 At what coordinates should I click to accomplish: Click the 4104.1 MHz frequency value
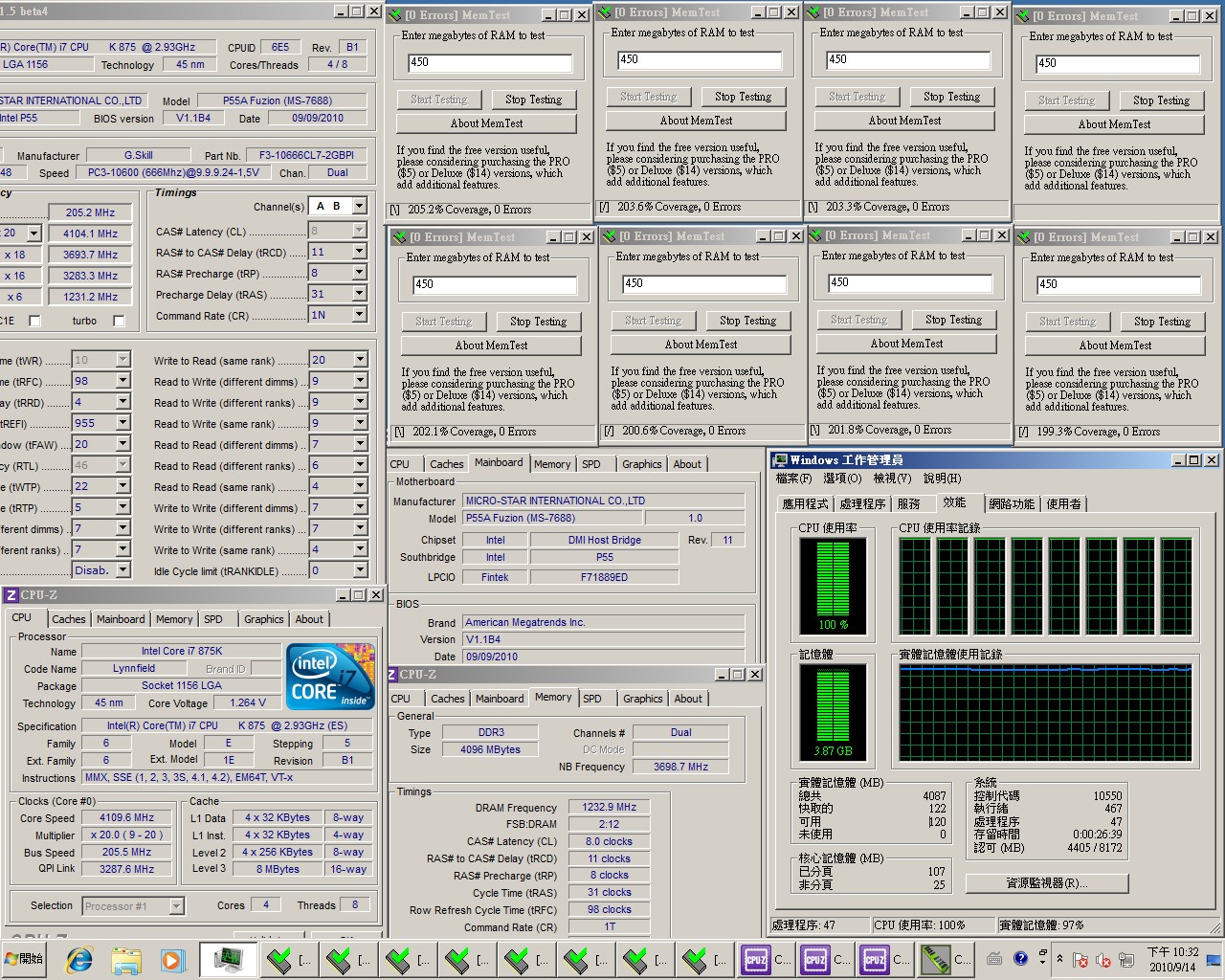click(91, 234)
